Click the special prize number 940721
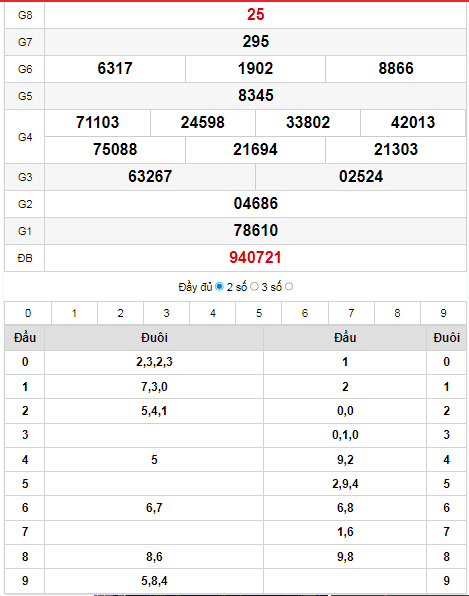Image resolution: width=469 pixels, height=596 pixels. coord(255,258)
